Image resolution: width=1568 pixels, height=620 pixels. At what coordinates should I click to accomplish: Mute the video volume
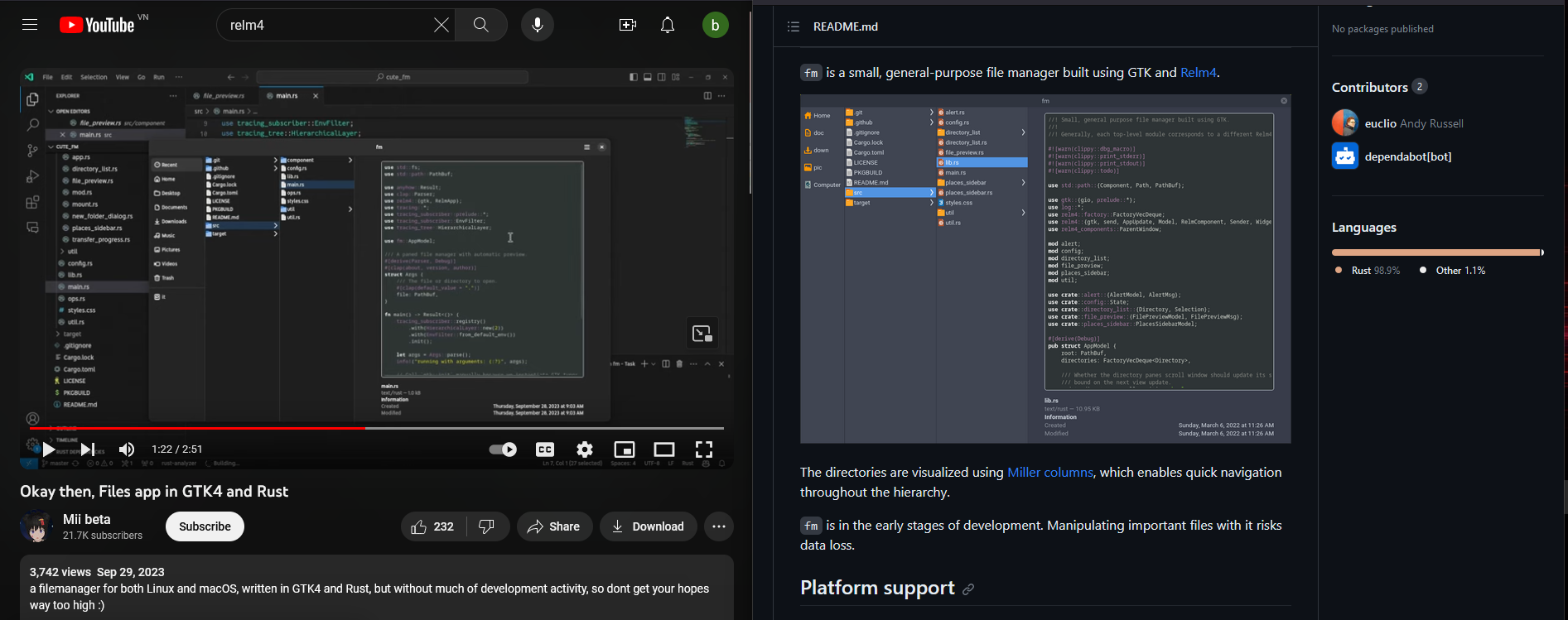point(127,449)
